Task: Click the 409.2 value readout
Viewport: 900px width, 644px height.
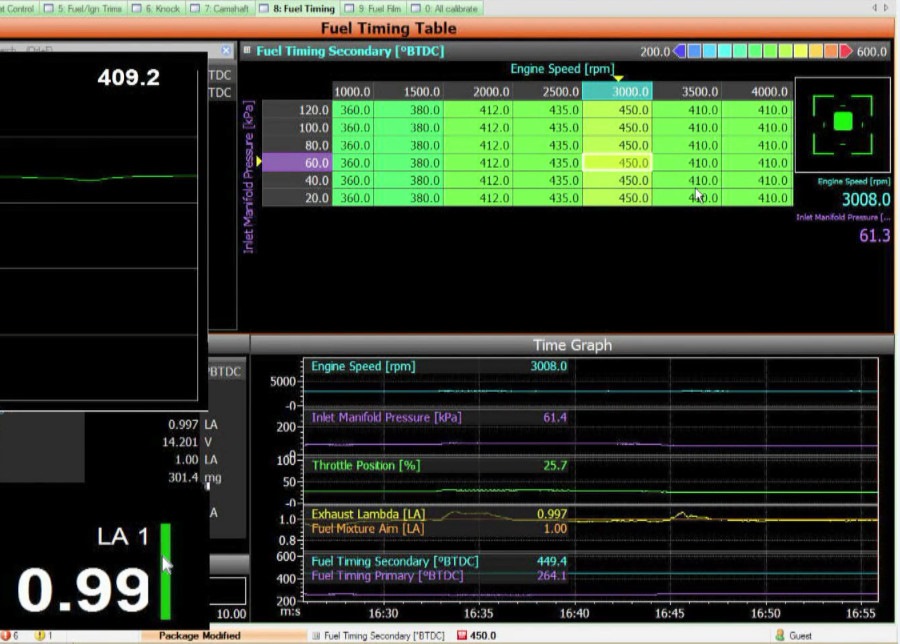Action: point(129,77)
